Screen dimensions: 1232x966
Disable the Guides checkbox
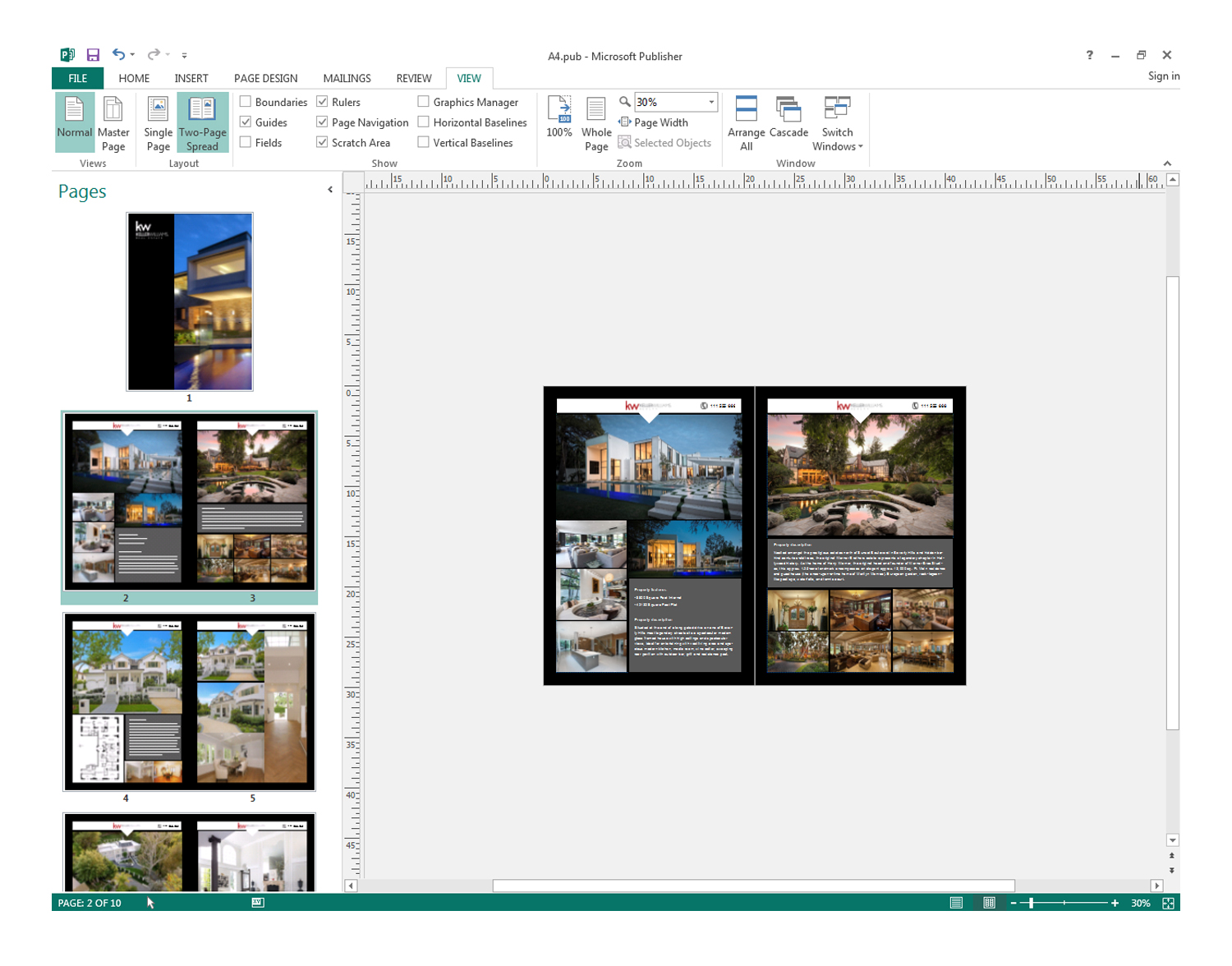pos(246,122)
